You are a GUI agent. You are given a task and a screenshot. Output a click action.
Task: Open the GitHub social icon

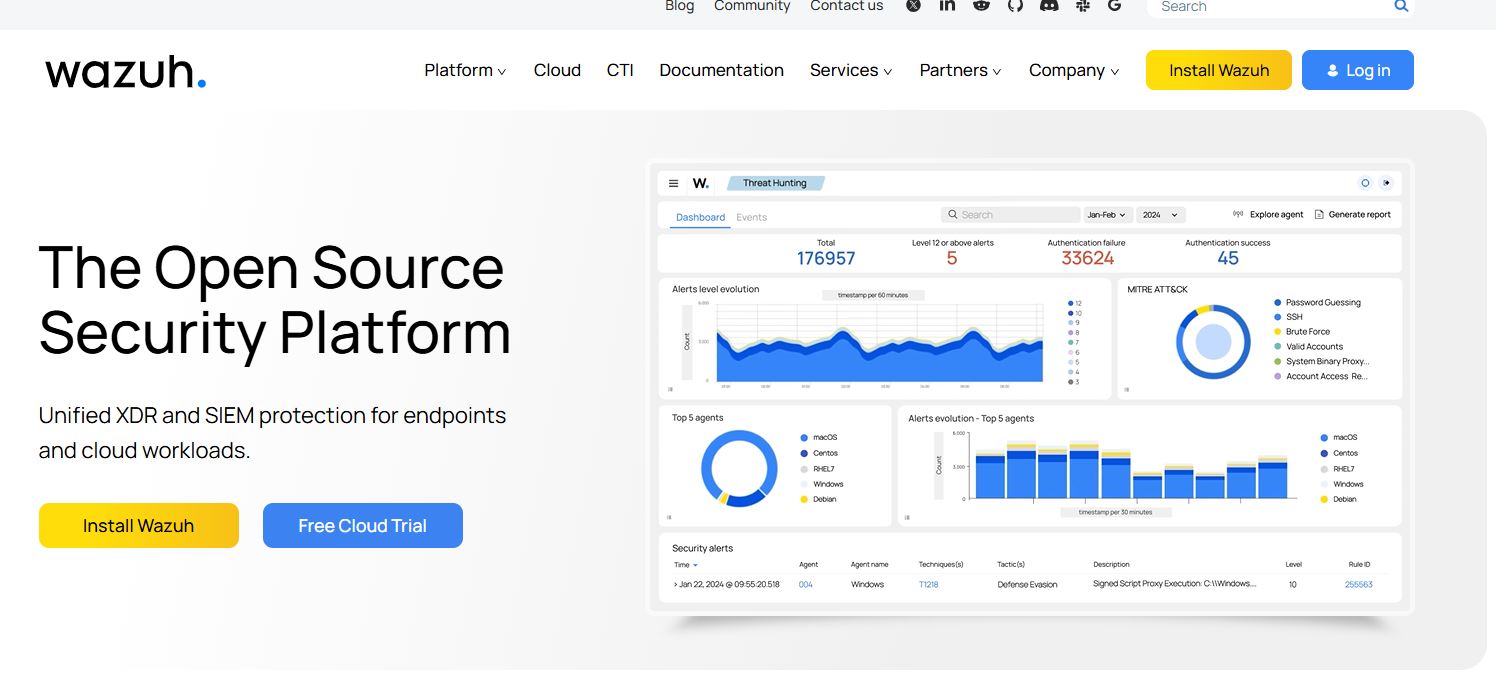(x=1015, y=5)
